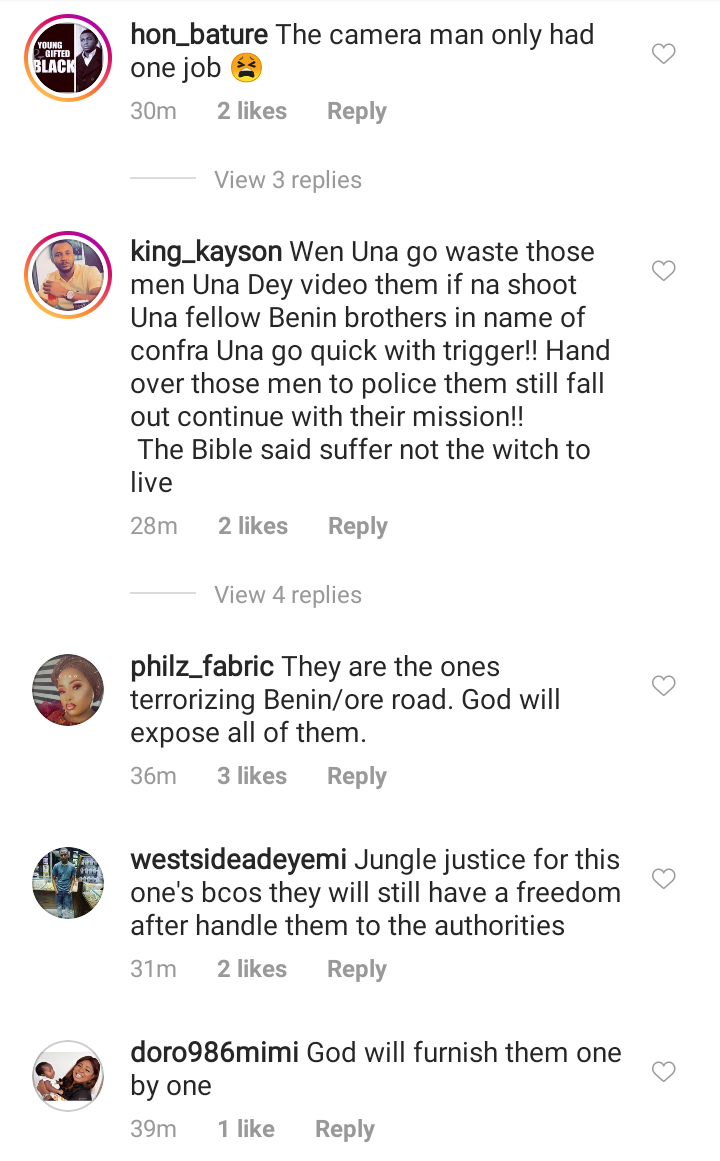720x1161 pixels.
Task: Open hon_bature's profile picture
Action: tap(68, 58)
